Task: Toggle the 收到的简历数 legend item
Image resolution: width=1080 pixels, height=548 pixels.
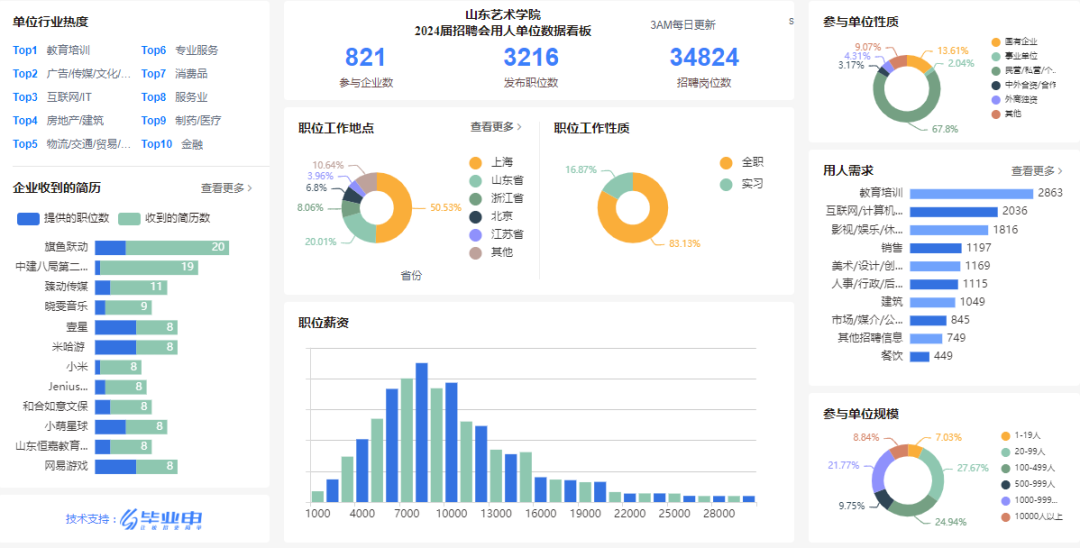Action: pyautogui.click(x=165, y=218)
